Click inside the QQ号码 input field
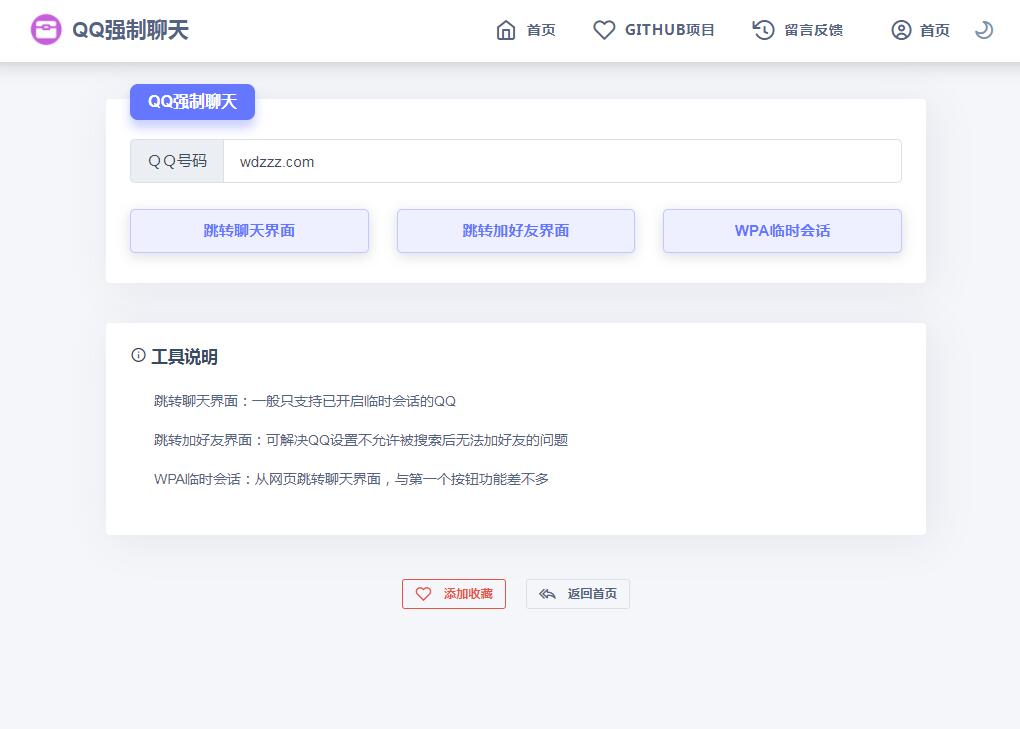The width and height of the screenshot is (1020, 729). click(560, 161)
